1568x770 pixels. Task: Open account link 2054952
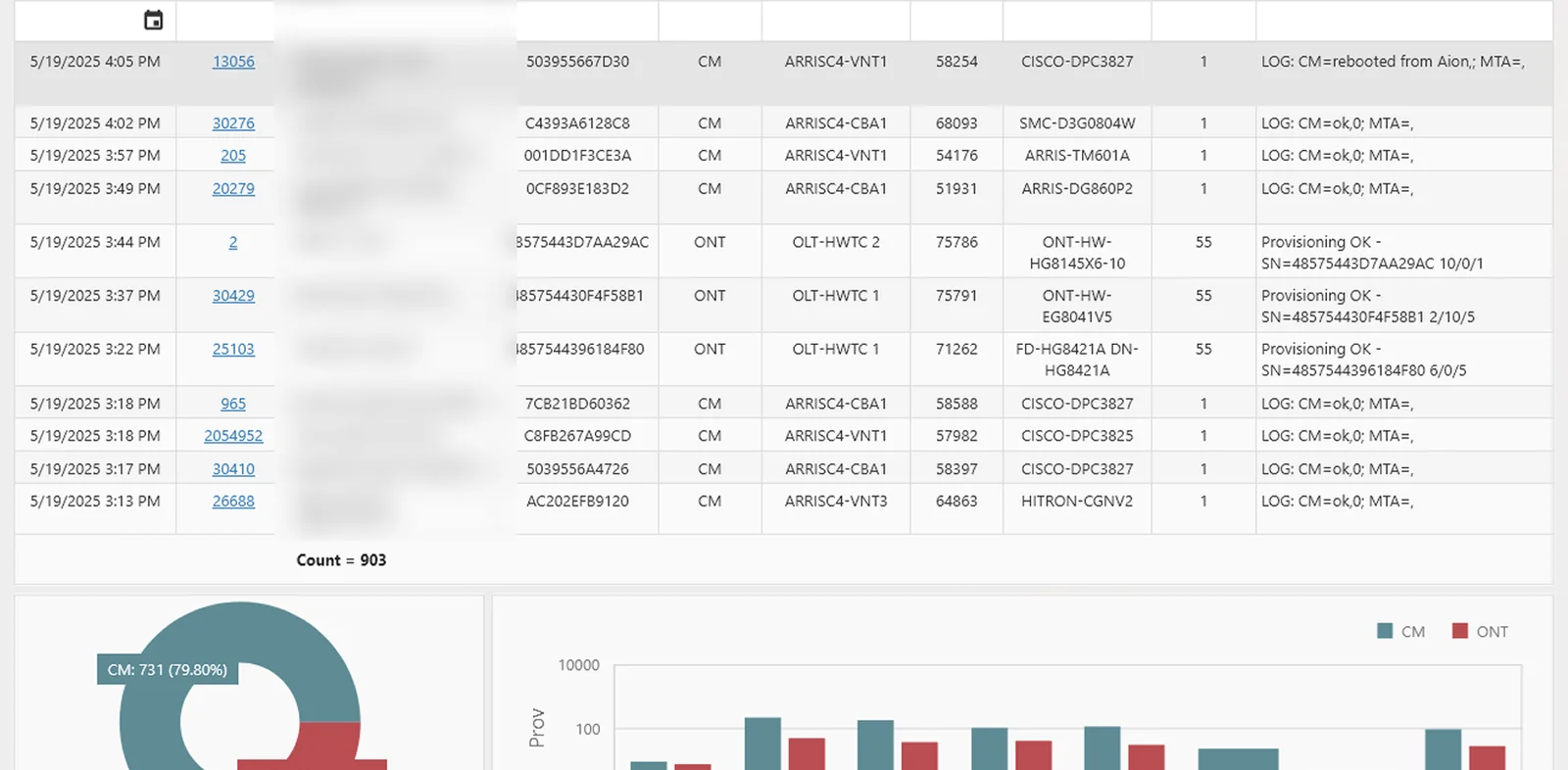tap(233, 436)
